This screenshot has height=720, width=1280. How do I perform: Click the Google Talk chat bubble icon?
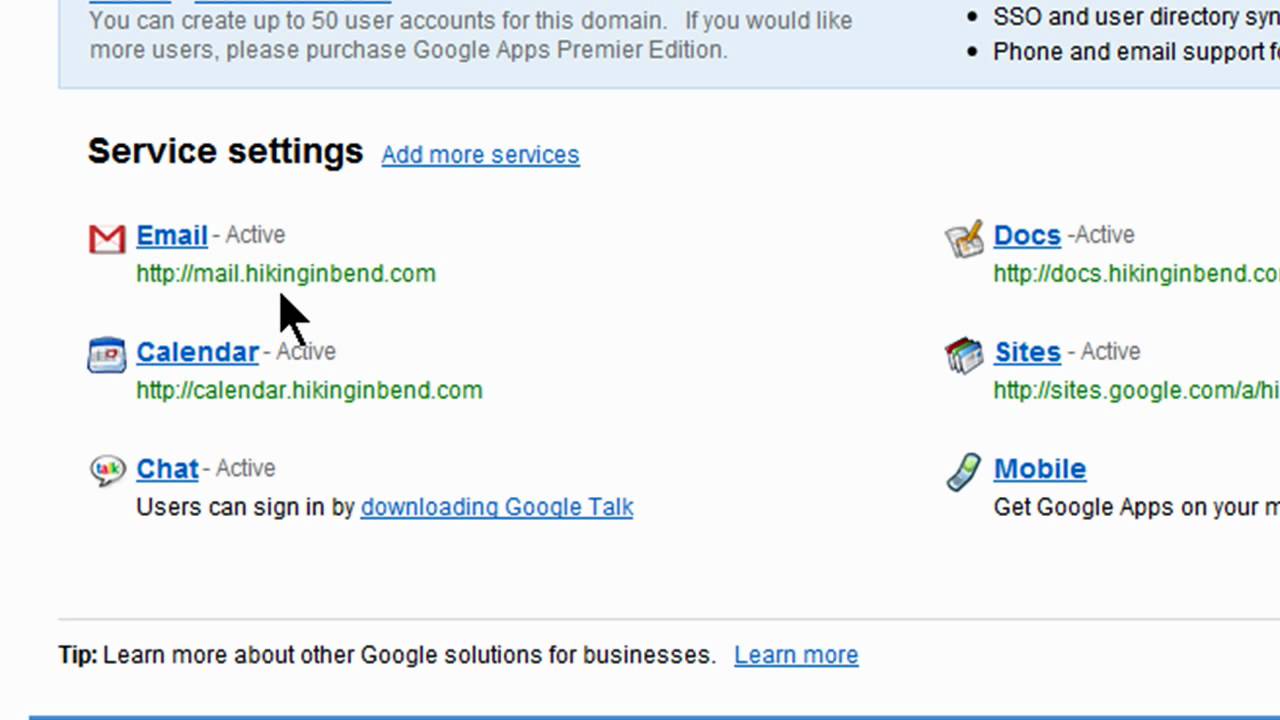pos(107,471)
